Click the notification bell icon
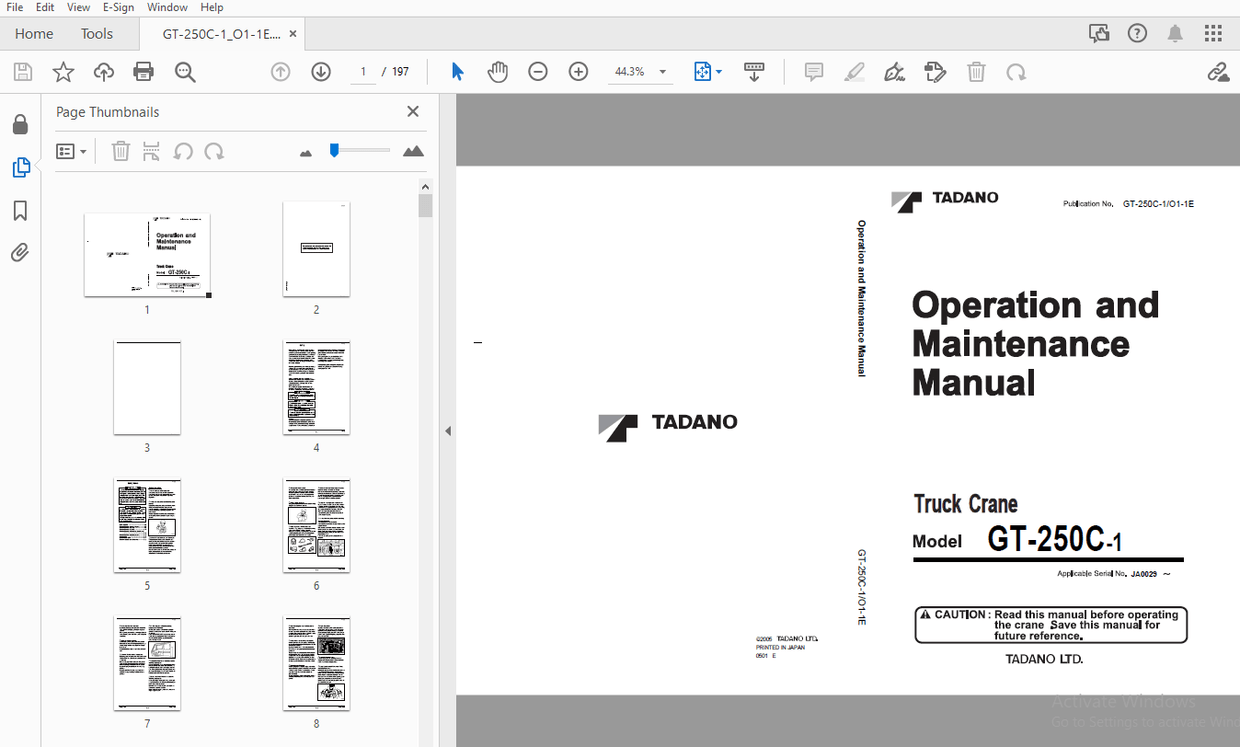Viewport: 1240px width, 747px height. point(1175,33)
